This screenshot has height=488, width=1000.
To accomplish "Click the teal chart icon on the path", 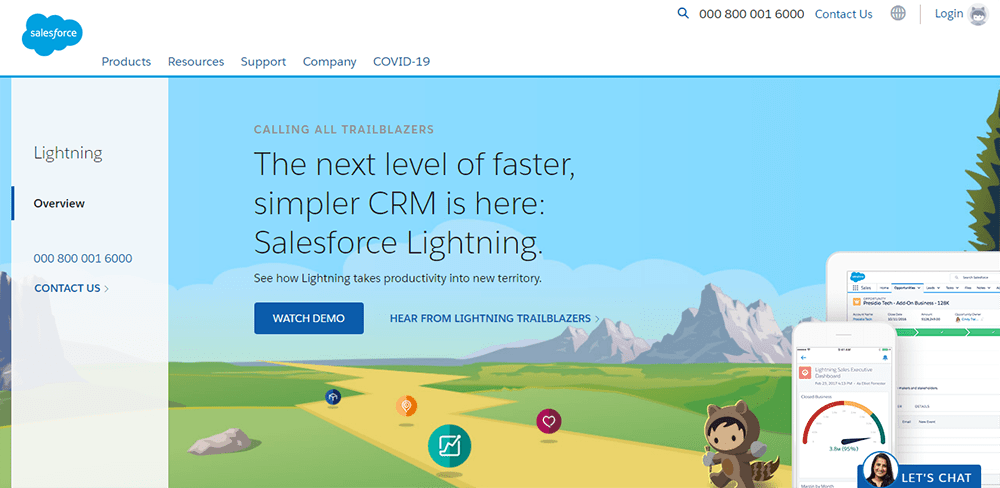I will point(450,445).
